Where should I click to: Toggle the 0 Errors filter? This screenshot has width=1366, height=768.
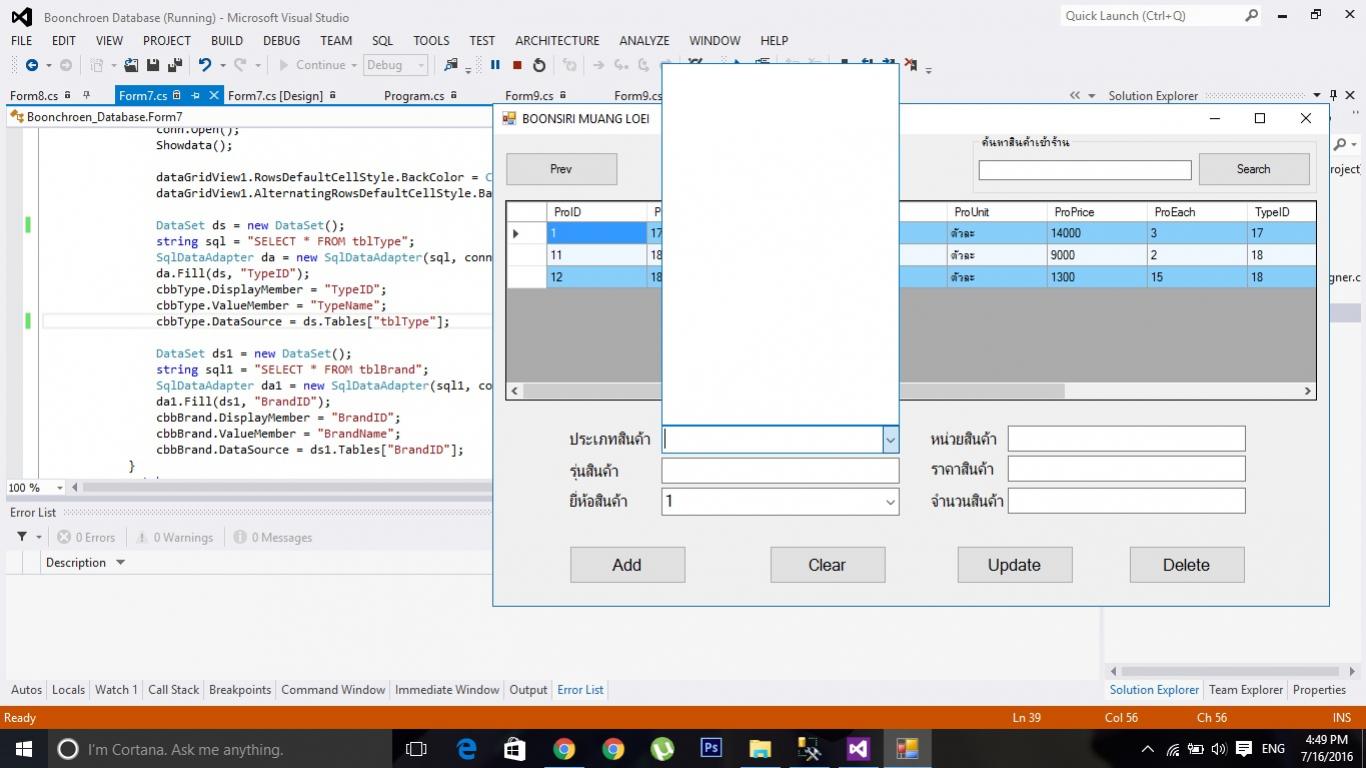pos(86,537)
